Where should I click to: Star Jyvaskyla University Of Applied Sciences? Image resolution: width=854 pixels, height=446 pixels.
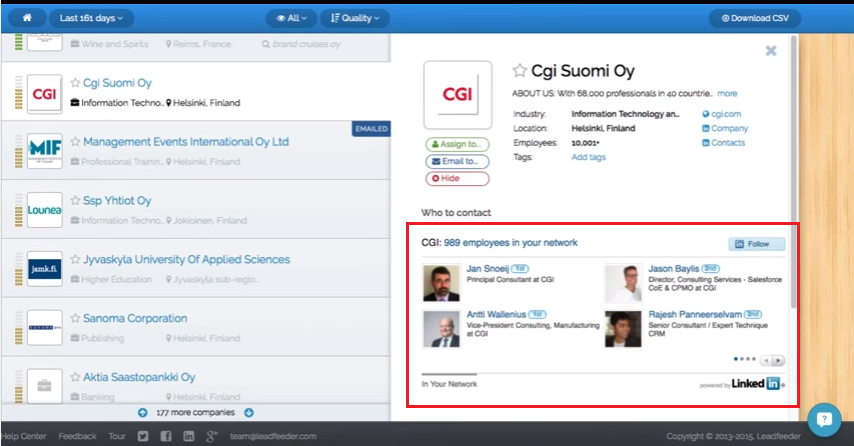[x=75, y=259]
